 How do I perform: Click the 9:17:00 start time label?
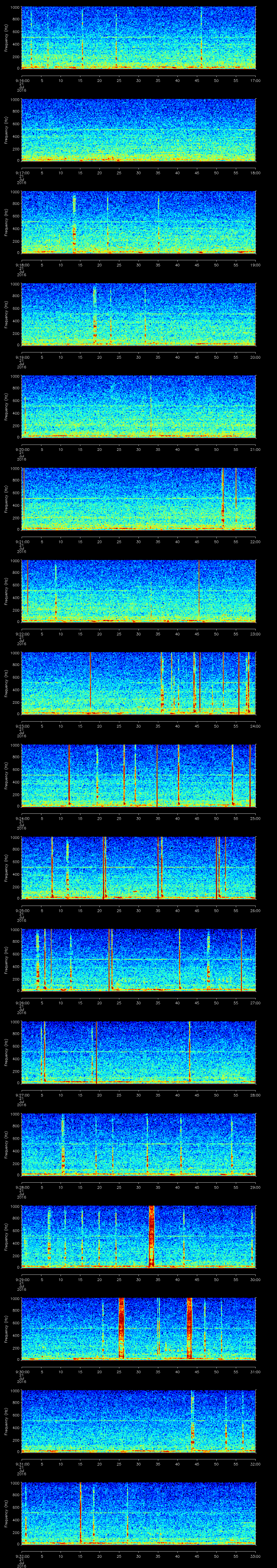pyautogui.click(x=22, y=173)
